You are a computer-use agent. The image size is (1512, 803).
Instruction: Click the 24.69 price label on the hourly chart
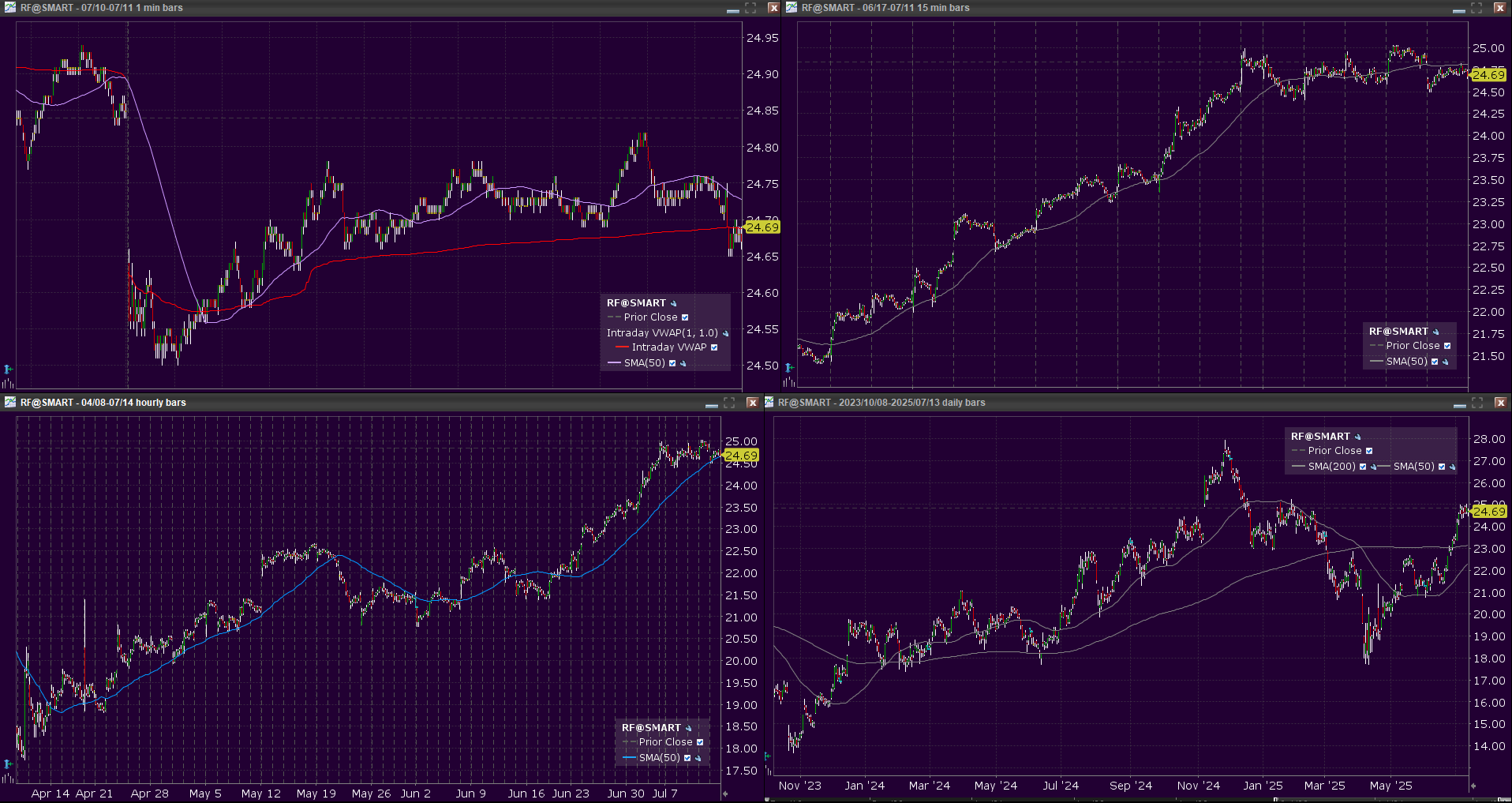[x=741, y=456]
